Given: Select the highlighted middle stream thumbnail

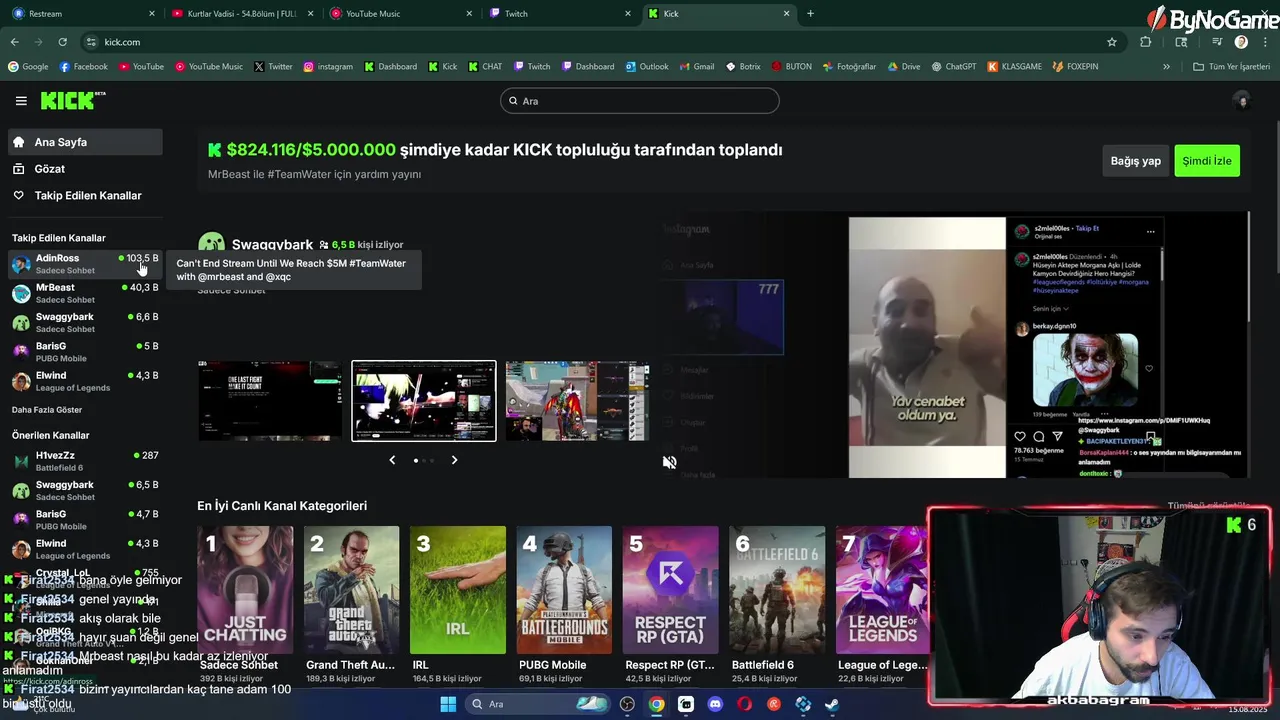Looking at the screenshot, I should tap(424, 401).
